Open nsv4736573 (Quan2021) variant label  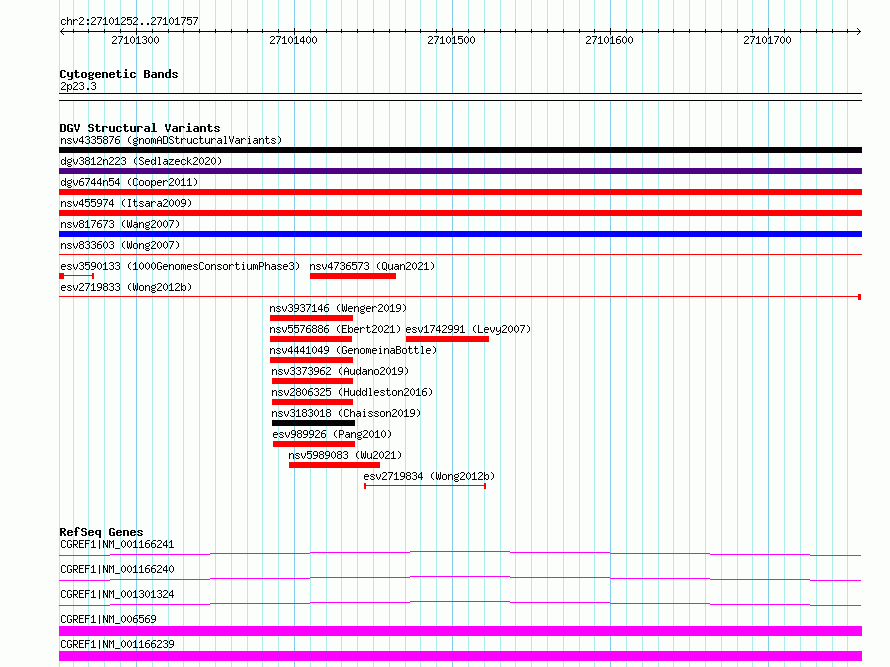[x=372, y=266]
